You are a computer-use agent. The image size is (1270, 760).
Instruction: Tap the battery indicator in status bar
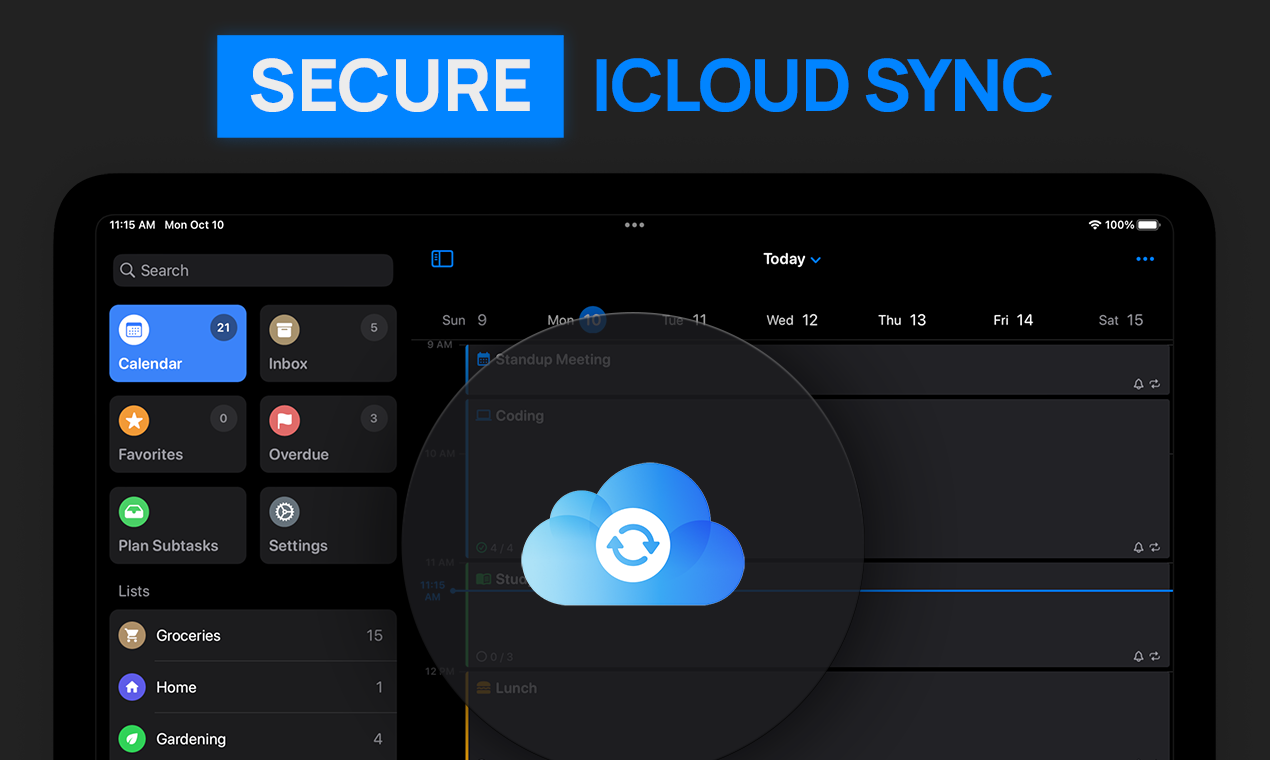tap(1148, 225)
